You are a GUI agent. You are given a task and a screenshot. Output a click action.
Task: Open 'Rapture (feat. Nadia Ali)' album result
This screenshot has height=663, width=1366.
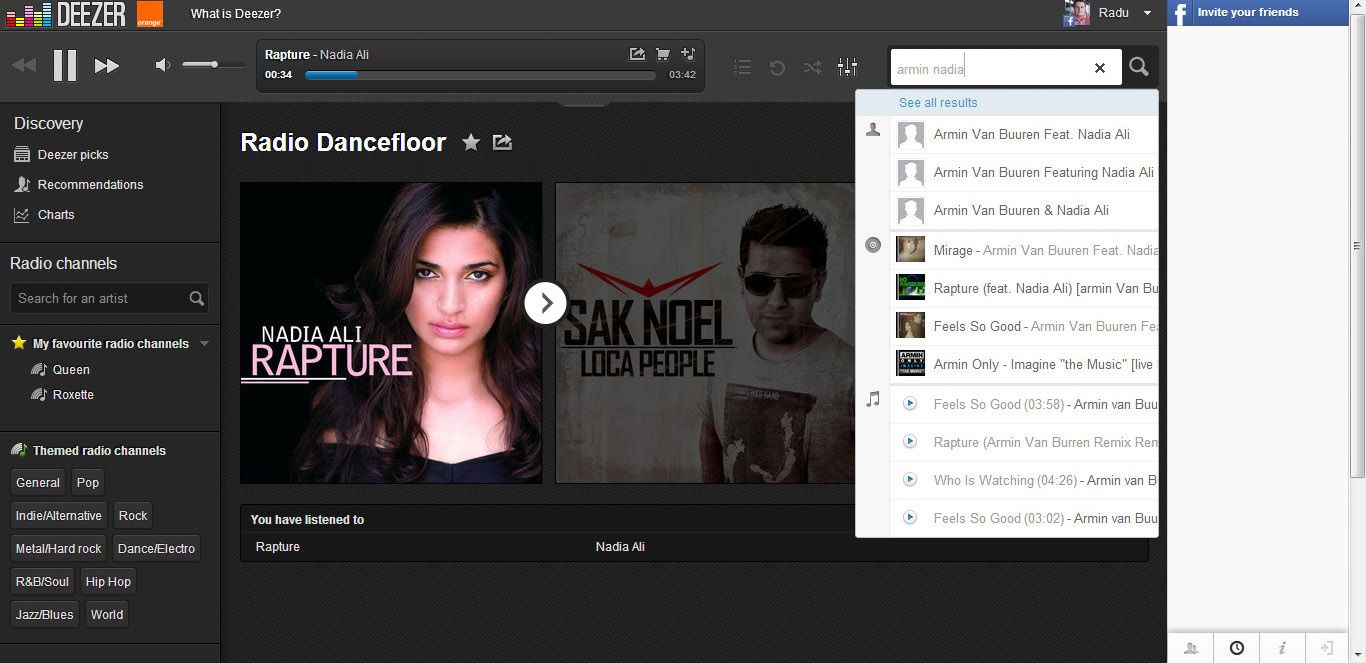tap(1024, 288)
